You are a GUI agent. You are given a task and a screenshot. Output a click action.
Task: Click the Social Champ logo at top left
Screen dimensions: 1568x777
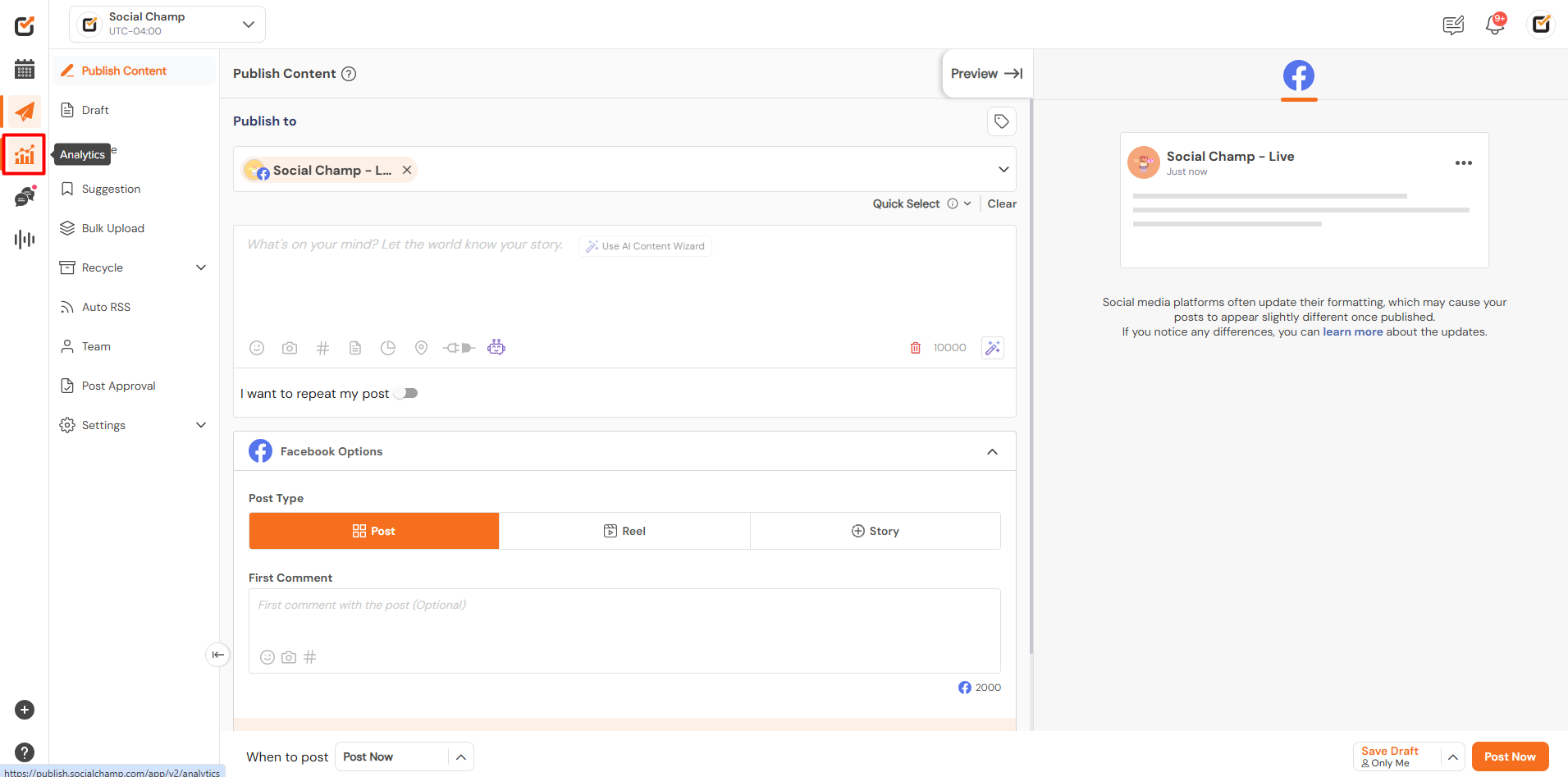(x=25, y=25)
